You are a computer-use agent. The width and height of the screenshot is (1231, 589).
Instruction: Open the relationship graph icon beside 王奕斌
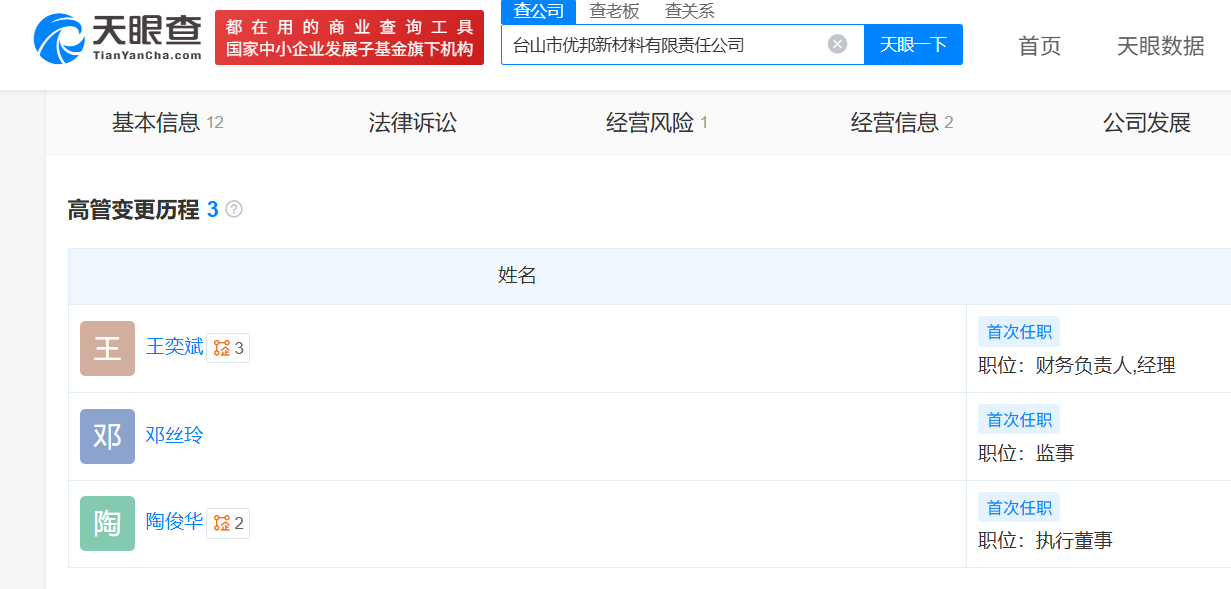point(228,348)
